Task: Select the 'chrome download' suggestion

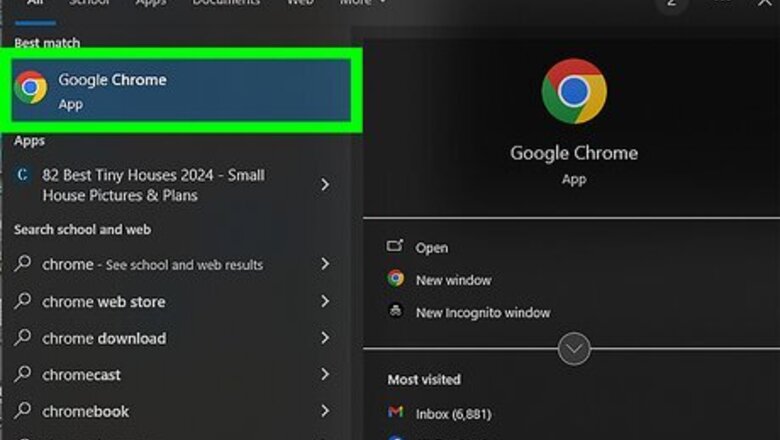Action: [x=104, y=339]
